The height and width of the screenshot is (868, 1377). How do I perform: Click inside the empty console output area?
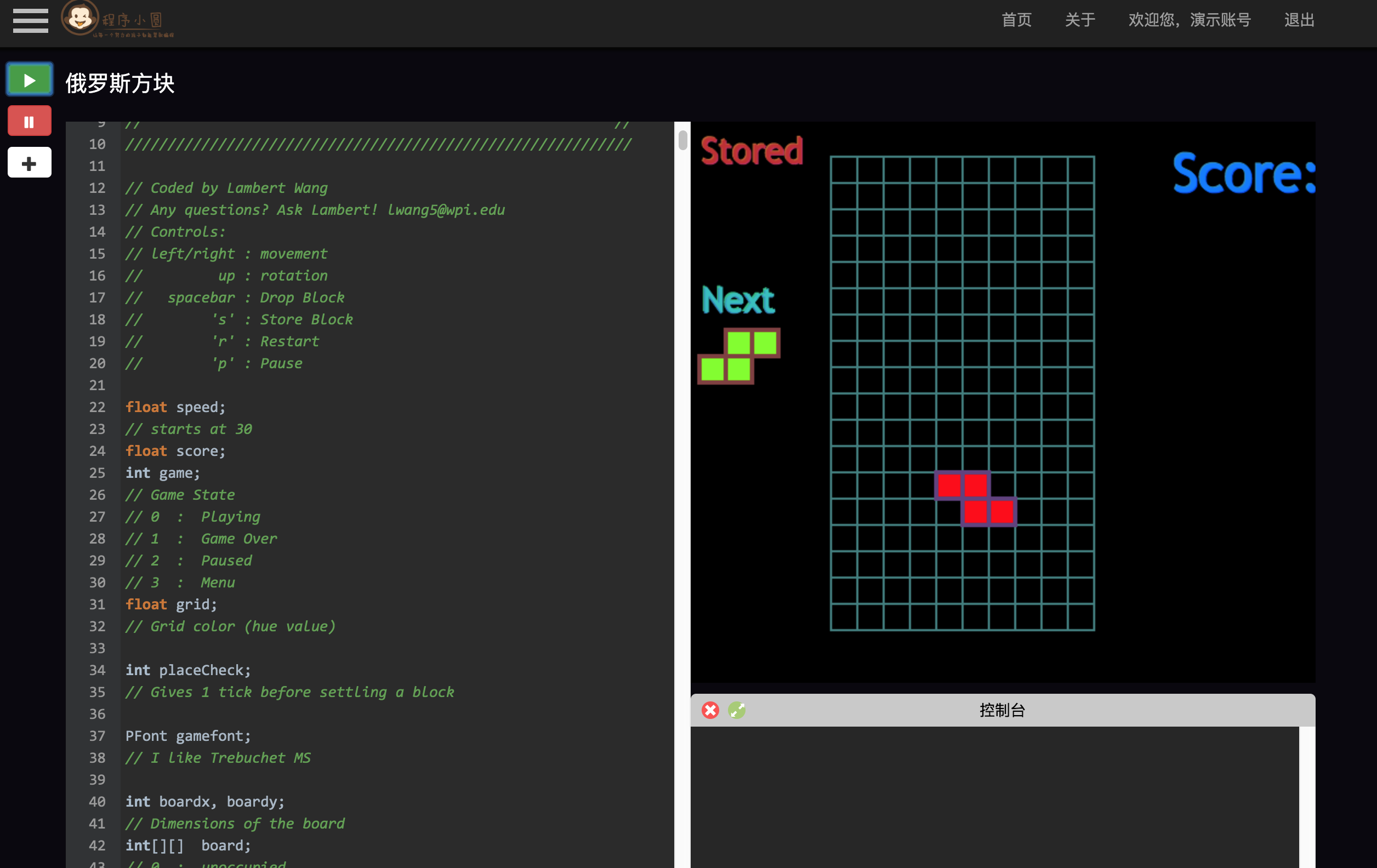pos(994,797)
